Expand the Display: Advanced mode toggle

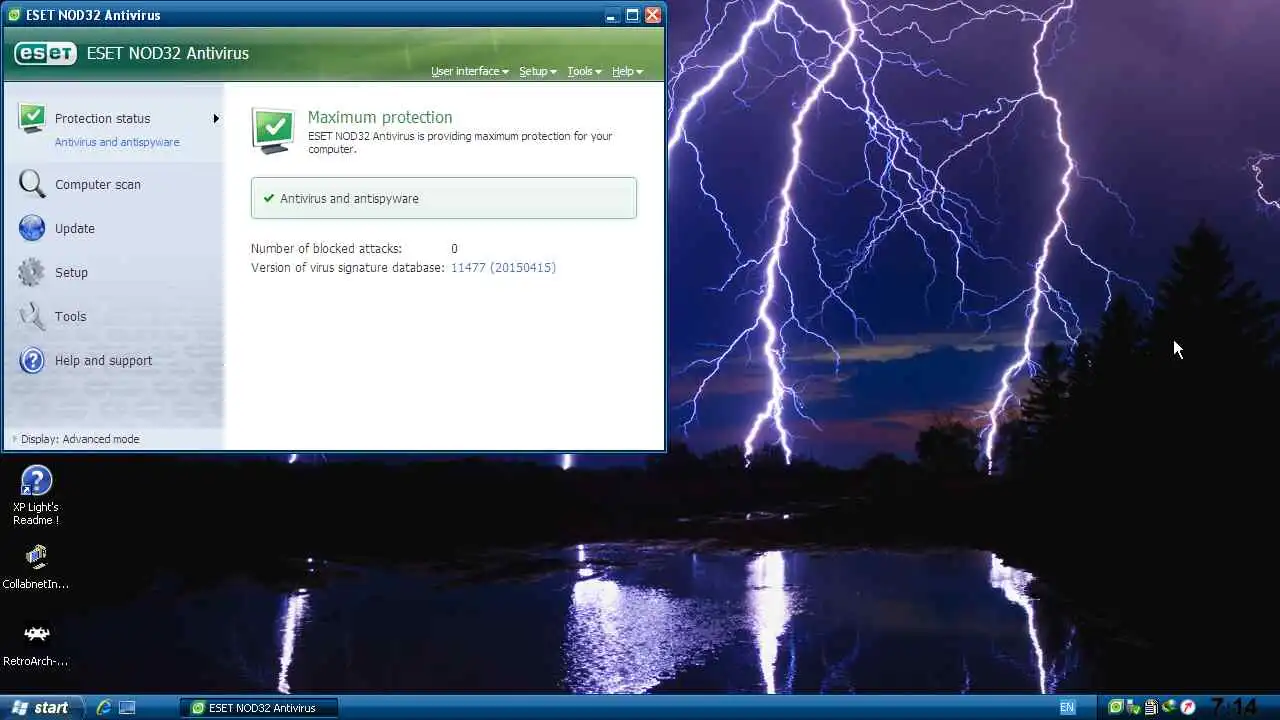pos(76,439)
